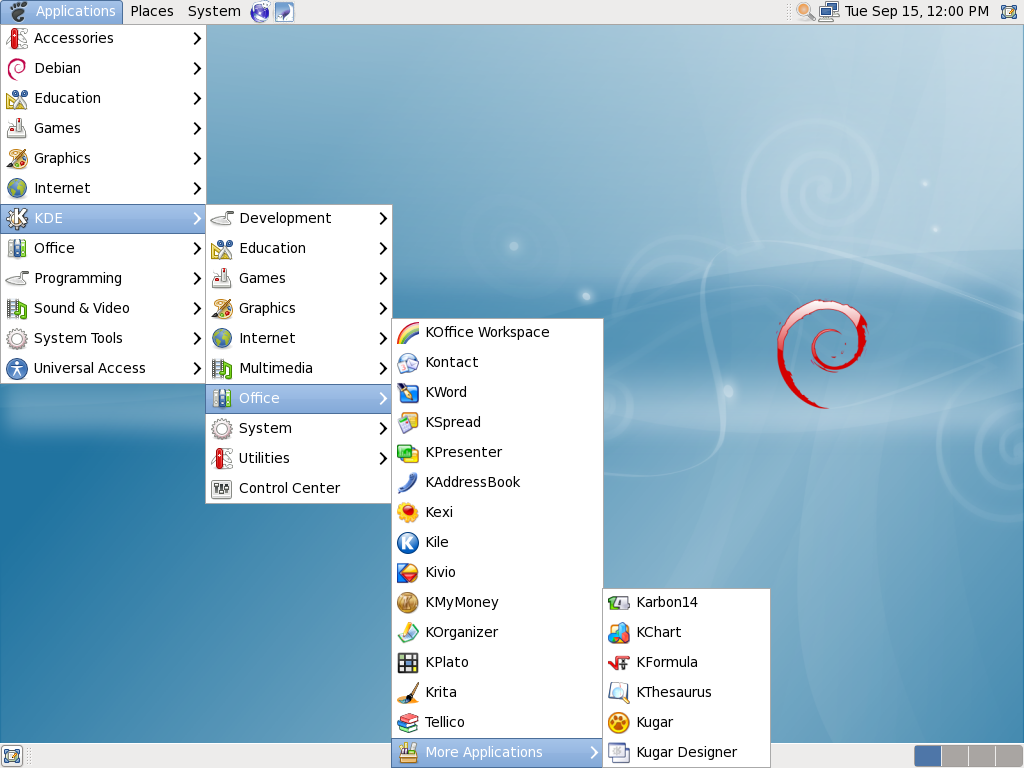The height and width of the screenshot is (768, 1024).
Task: Expand the KDE Multimedia submenu arrow
Action: (383, 368)
